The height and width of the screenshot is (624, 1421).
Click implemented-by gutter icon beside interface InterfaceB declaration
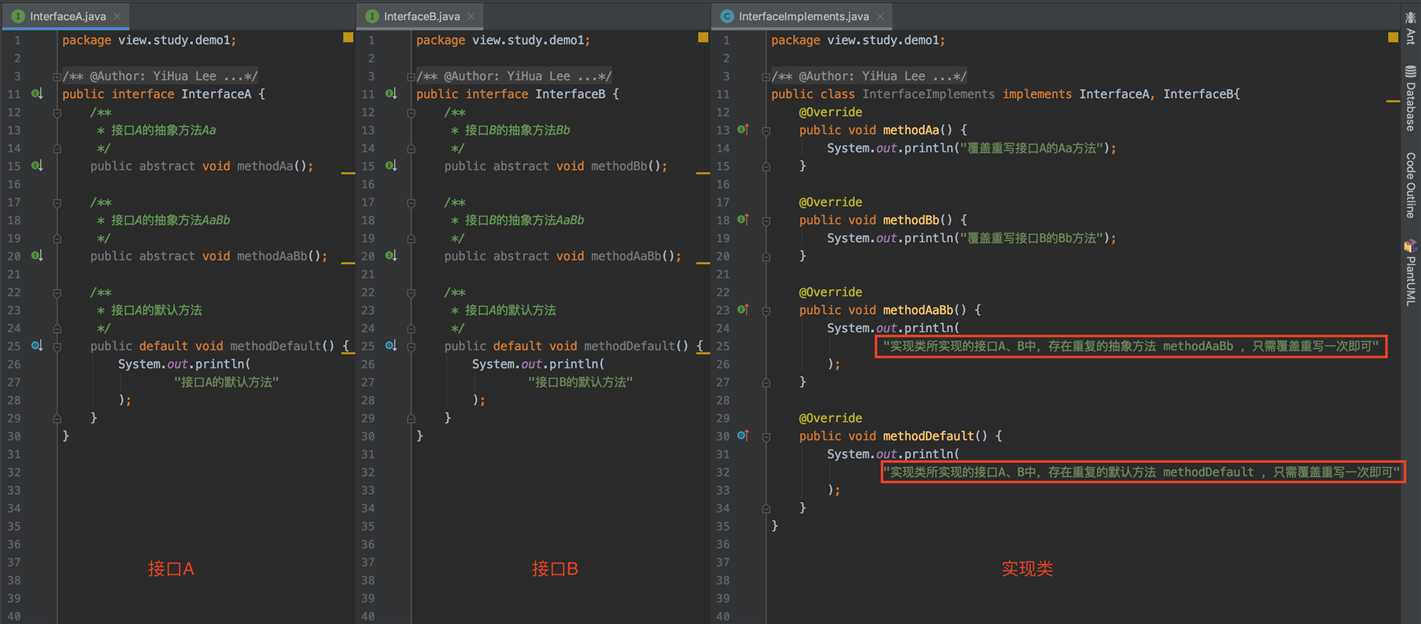tap(391, 94)
